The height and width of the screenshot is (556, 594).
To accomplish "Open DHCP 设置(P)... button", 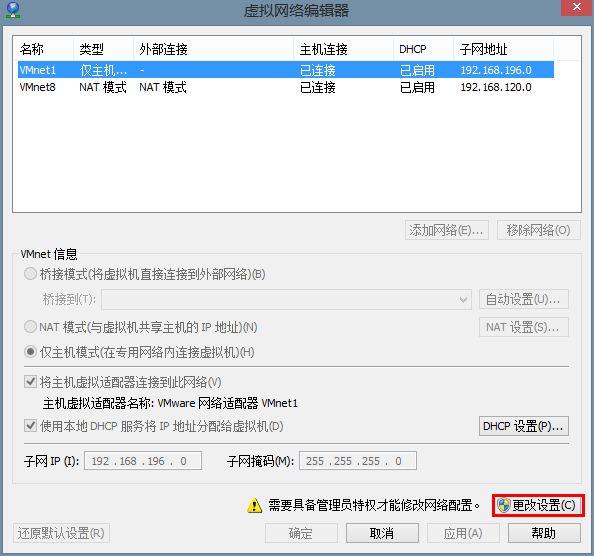I will pyautogui.click(x=524, y=426).
